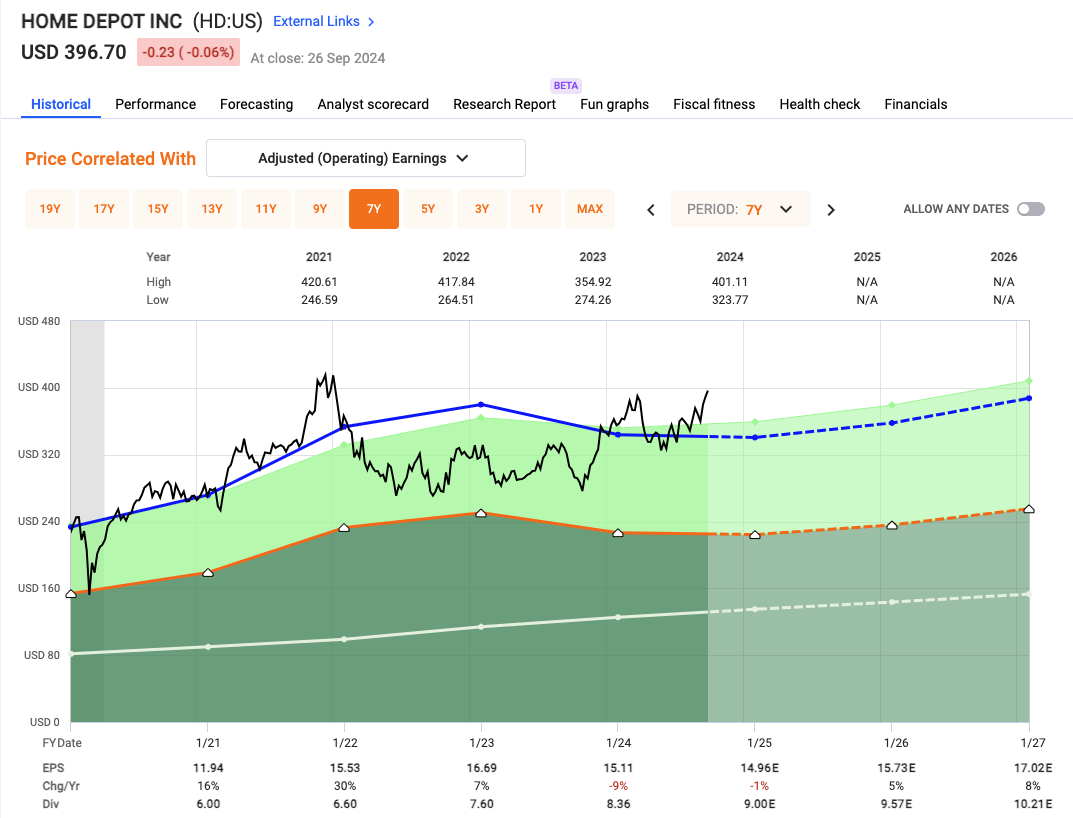
Task: Click the 1/26 green diamond estimate marker
Action: [892, 405]
